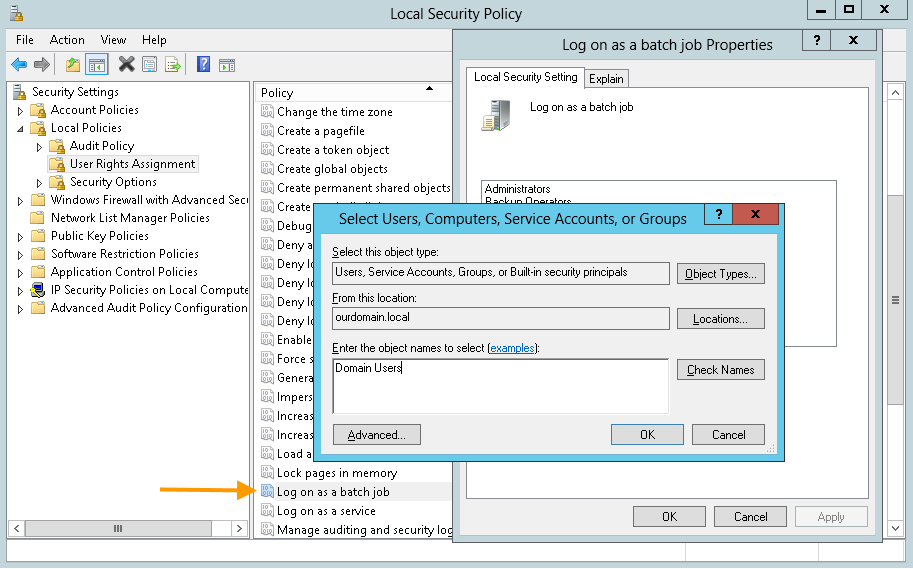Expand Windows Firewall with Advanced Security node
The height and width of the screenshot is (569, 913).
tap(20, 201)
